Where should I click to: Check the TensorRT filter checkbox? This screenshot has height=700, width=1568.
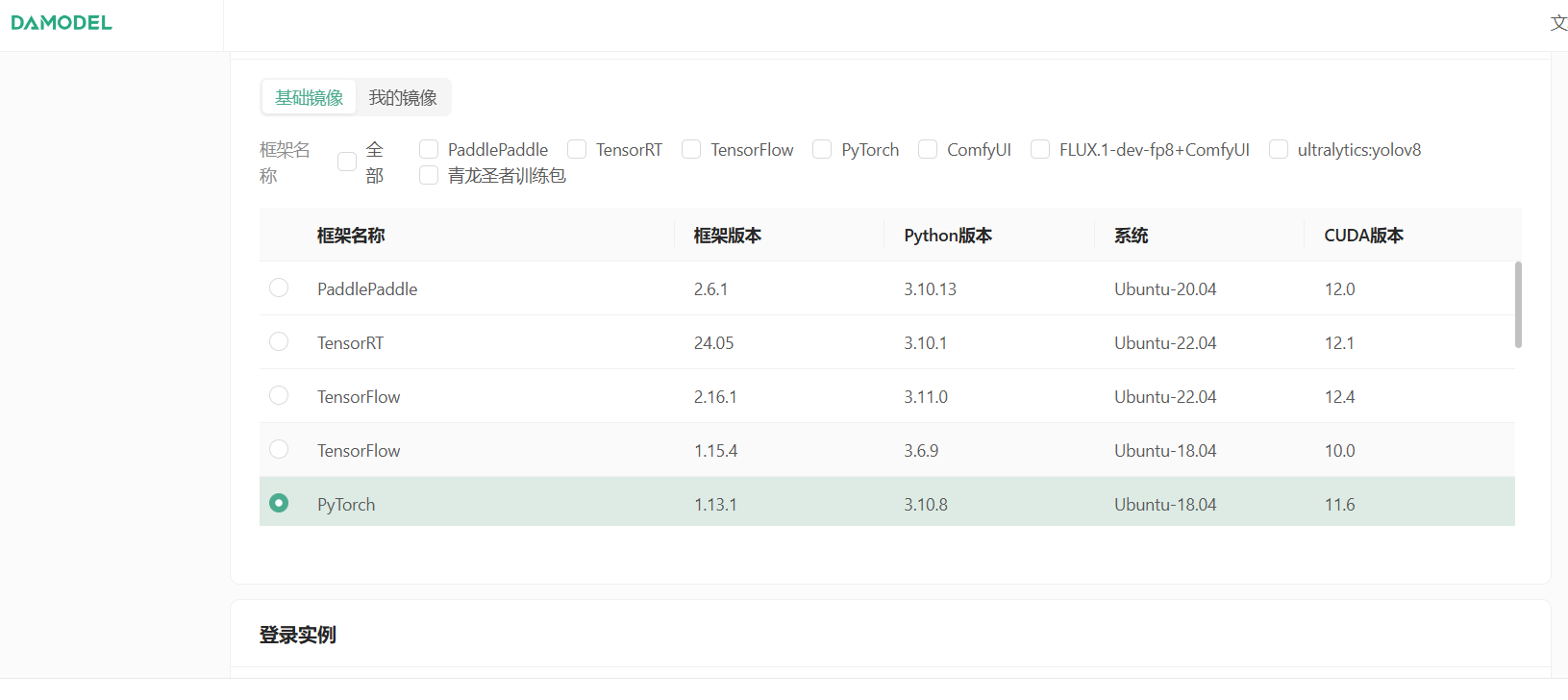click(577, 149)
